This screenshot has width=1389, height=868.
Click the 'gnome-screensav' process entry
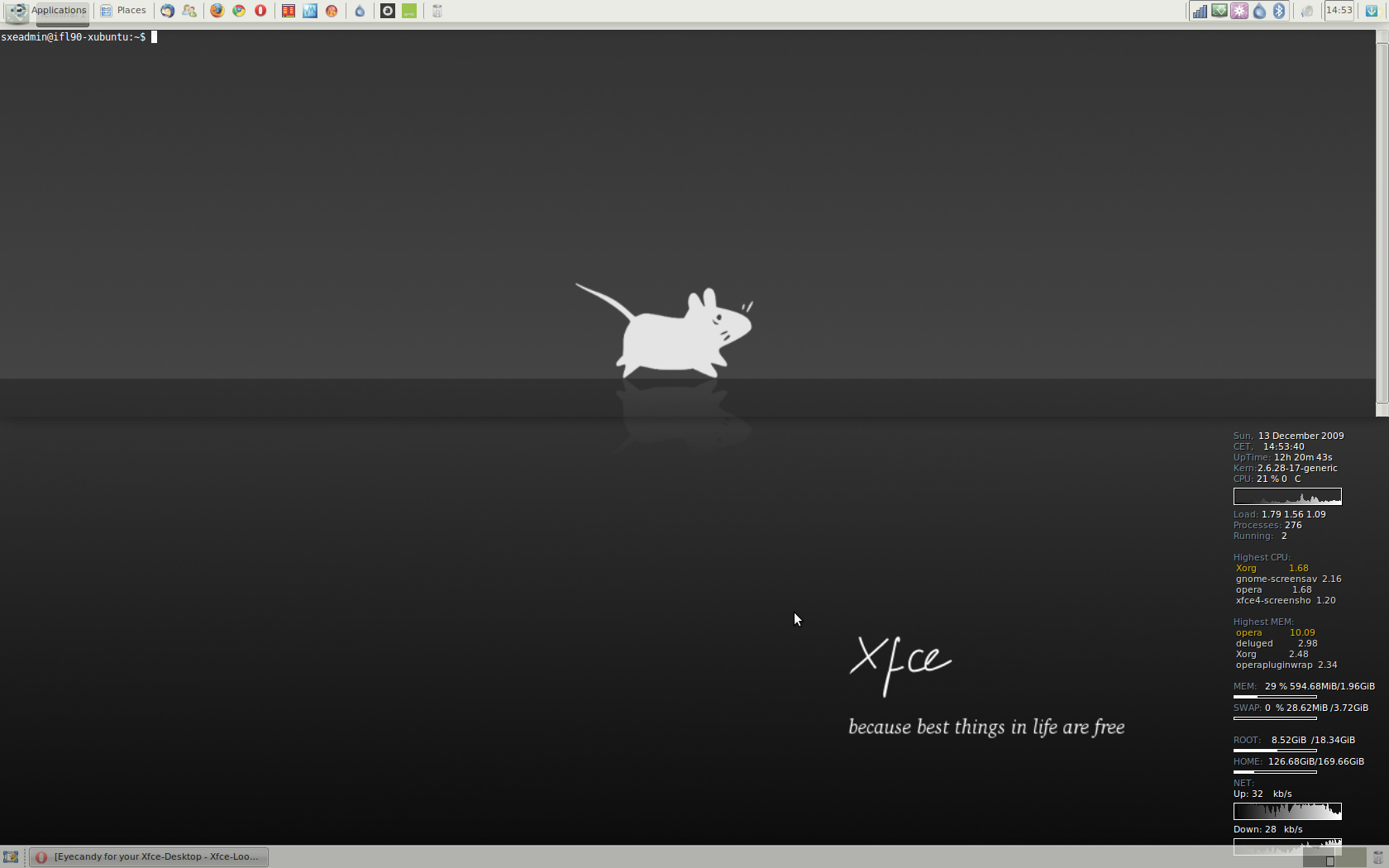pyautogui.click(x=1276, y=579)
